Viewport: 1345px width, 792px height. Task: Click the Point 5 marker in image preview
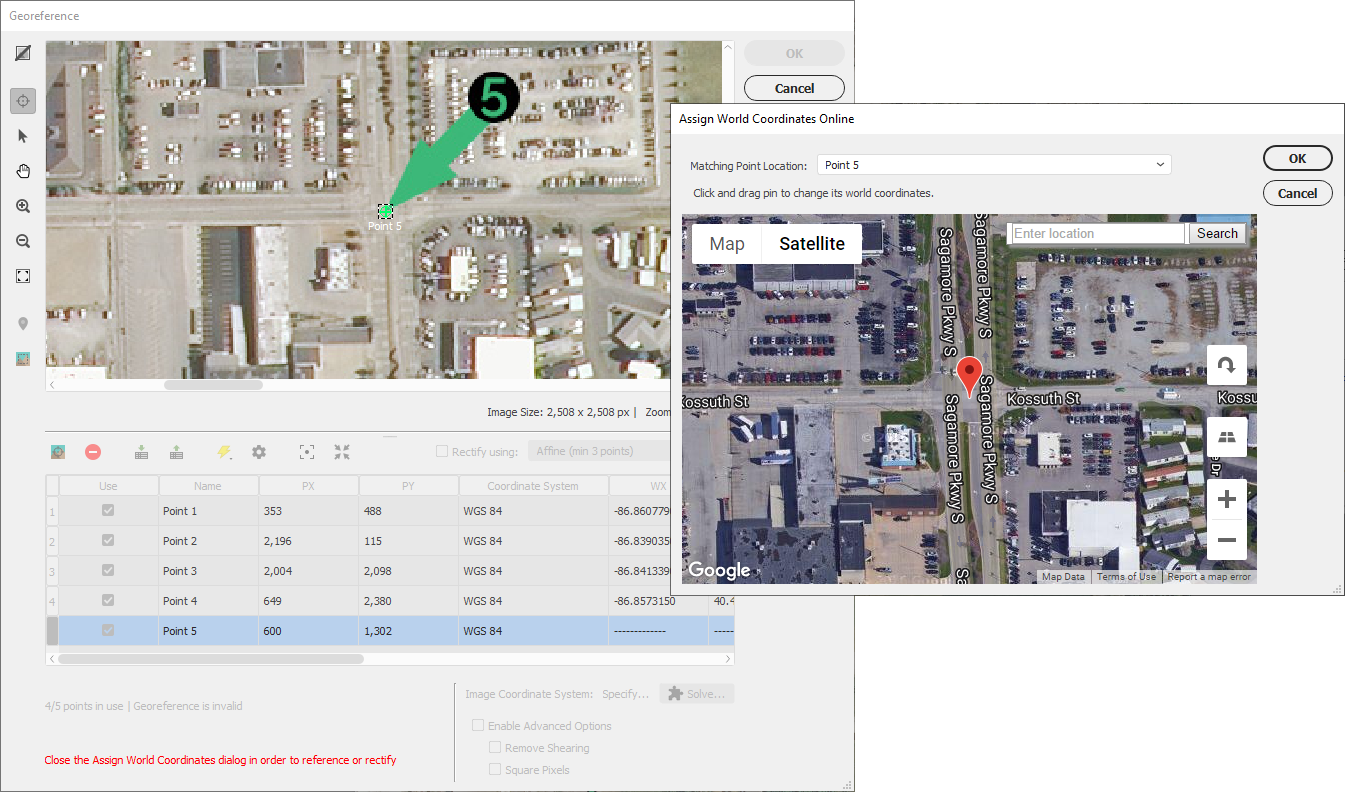pyautogui.click(x=386, y=211)
